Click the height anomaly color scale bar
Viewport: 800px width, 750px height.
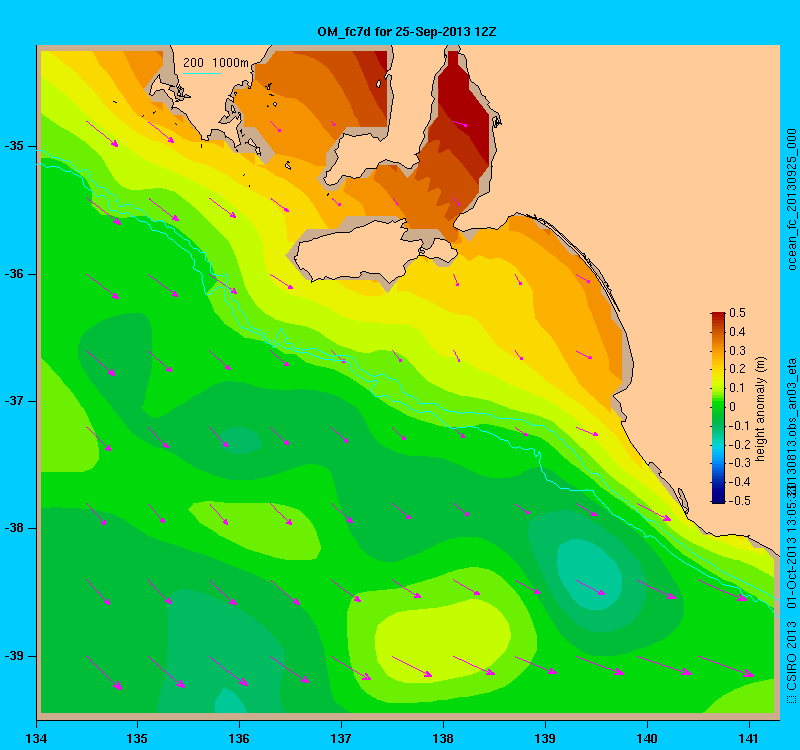tap(718, 408)
